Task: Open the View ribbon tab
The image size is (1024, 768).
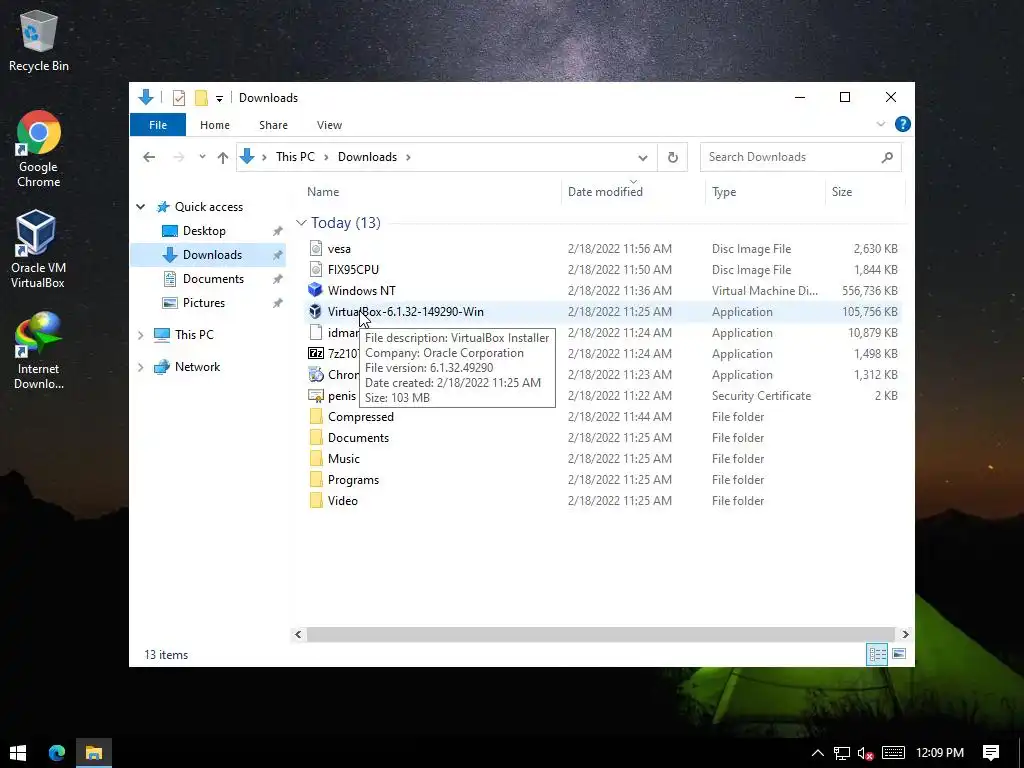Action: pyautogui.click(x=329, y=125)
